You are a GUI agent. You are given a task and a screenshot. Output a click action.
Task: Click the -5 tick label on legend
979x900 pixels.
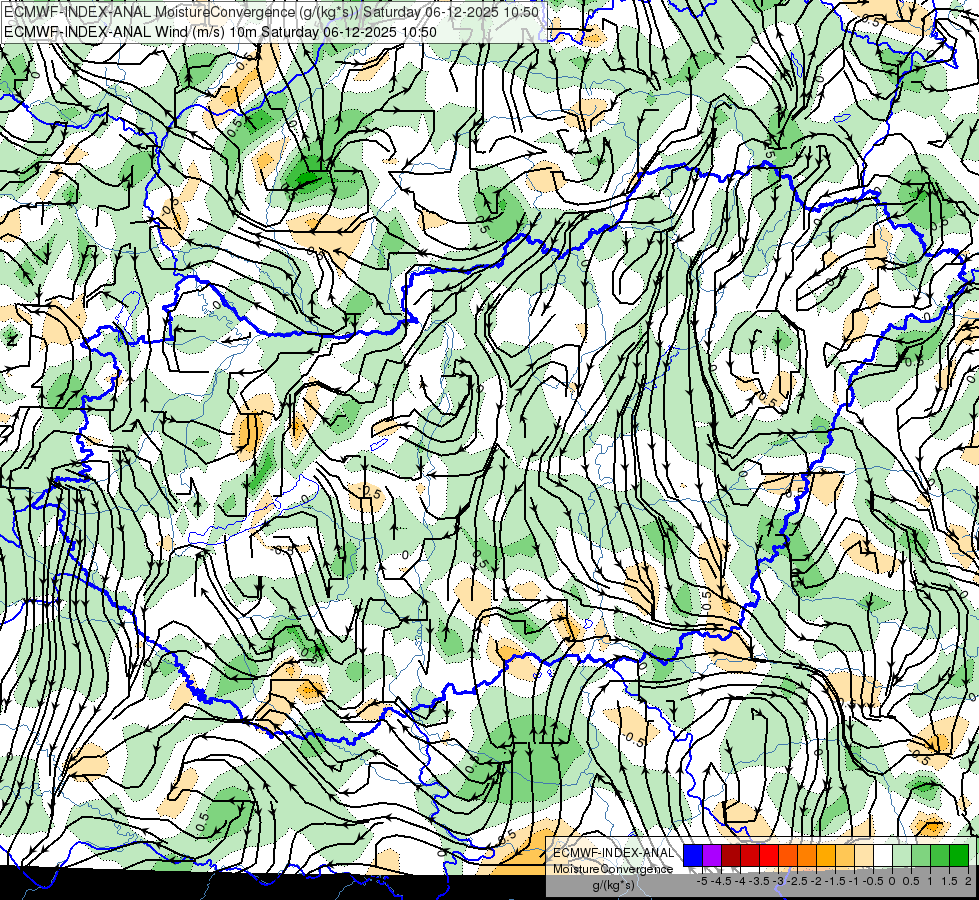click(702, 881)
